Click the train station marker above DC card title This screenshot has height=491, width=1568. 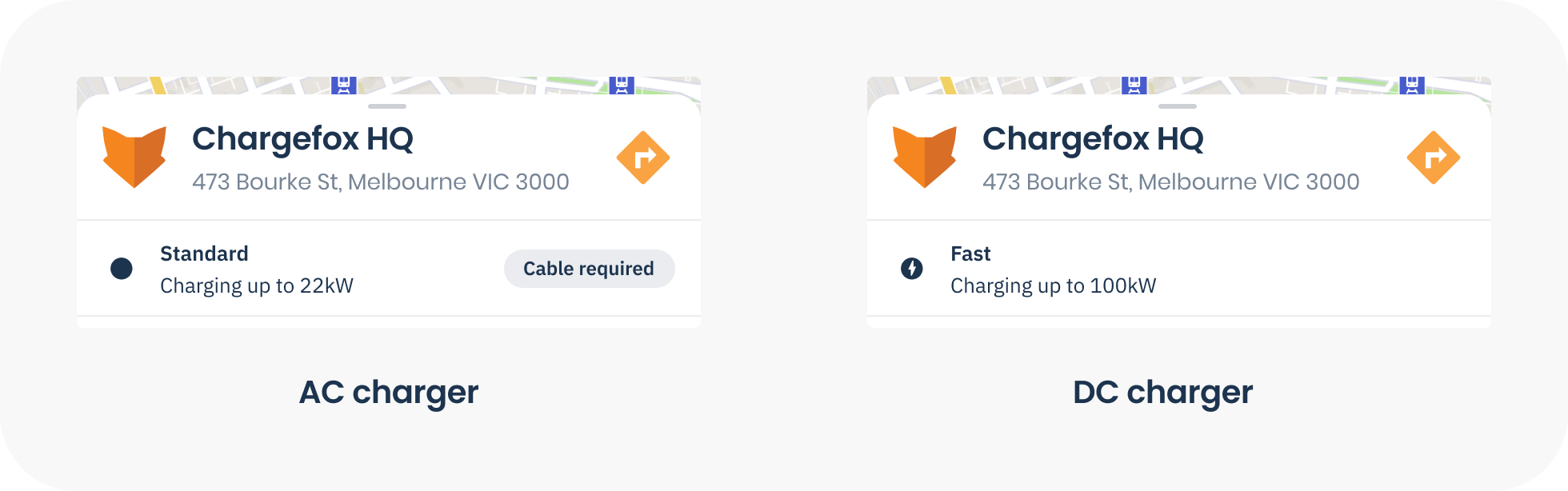click(1134, 85)
